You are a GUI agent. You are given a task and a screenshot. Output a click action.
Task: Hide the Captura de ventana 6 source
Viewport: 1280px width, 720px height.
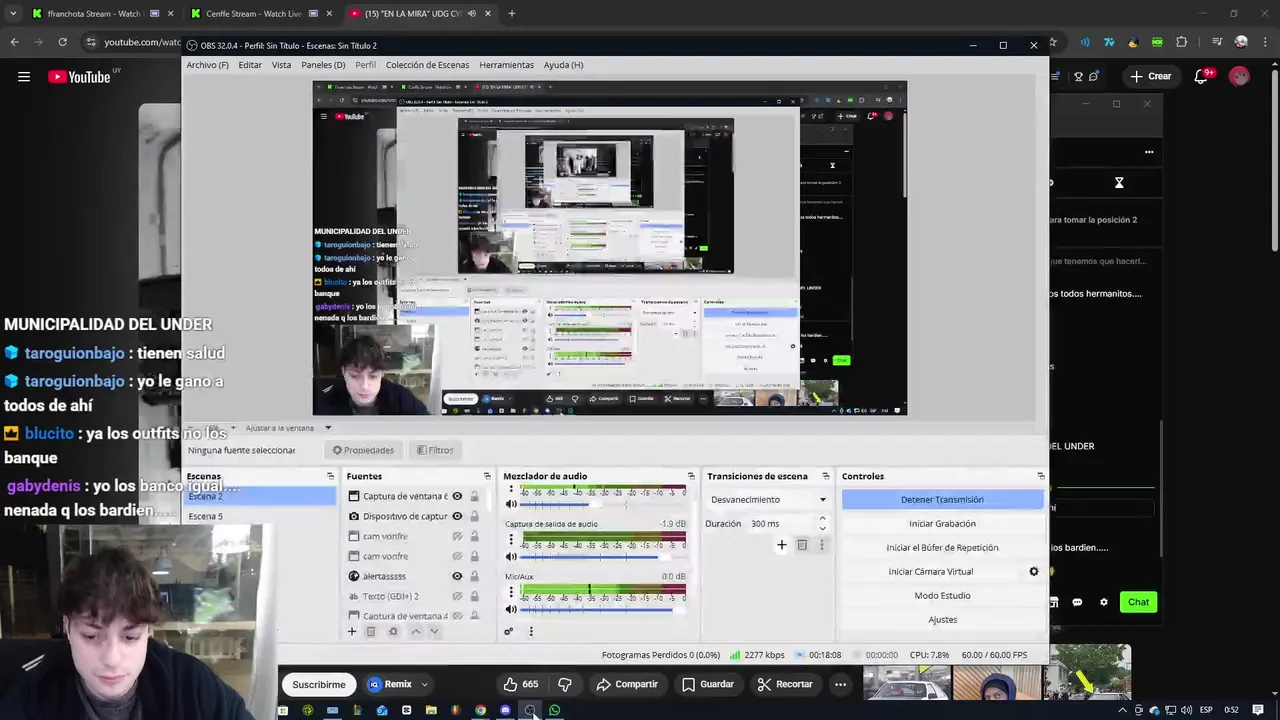457,496
